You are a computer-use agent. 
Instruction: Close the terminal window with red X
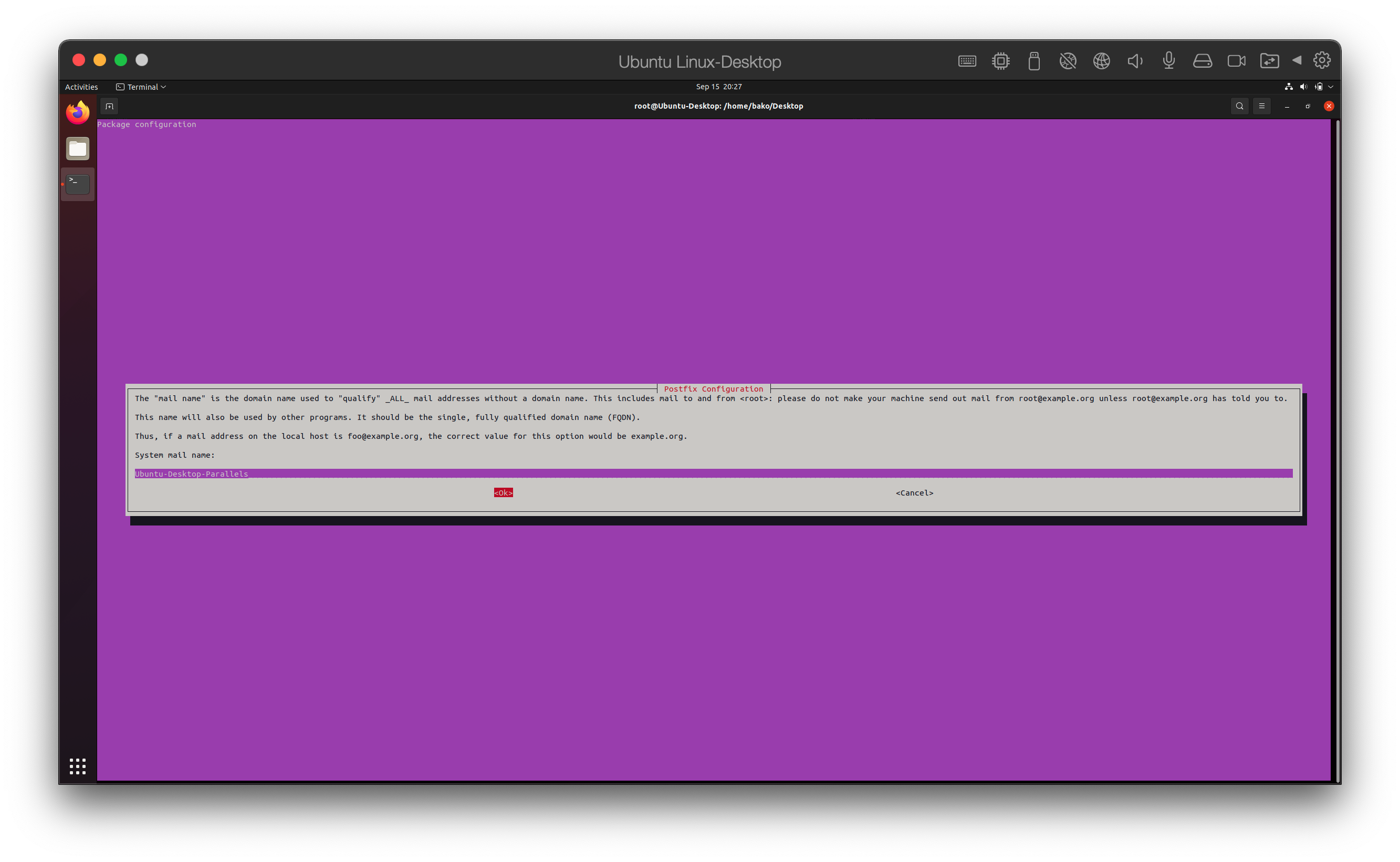(1329, 106)
